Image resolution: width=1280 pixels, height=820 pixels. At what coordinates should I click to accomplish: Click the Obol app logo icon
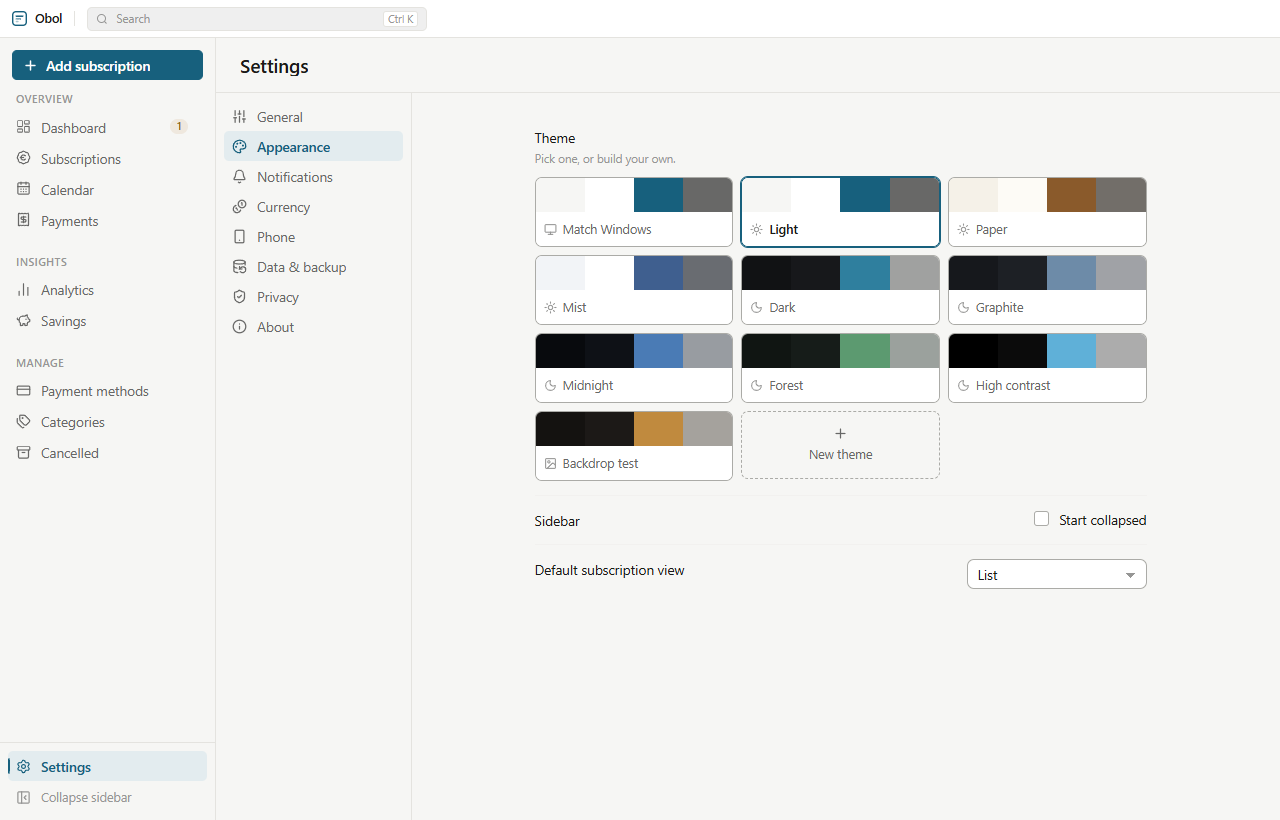pos(19,19)
